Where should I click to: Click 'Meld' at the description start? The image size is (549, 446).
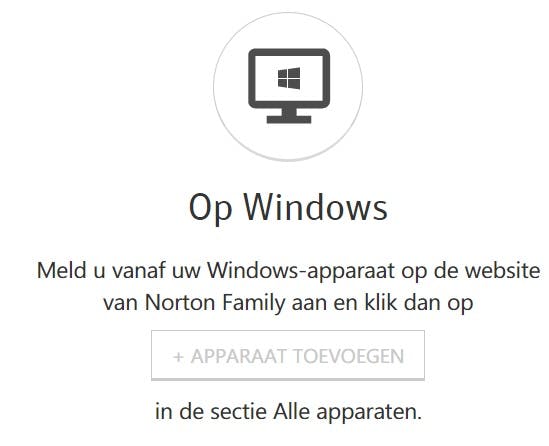62,271
